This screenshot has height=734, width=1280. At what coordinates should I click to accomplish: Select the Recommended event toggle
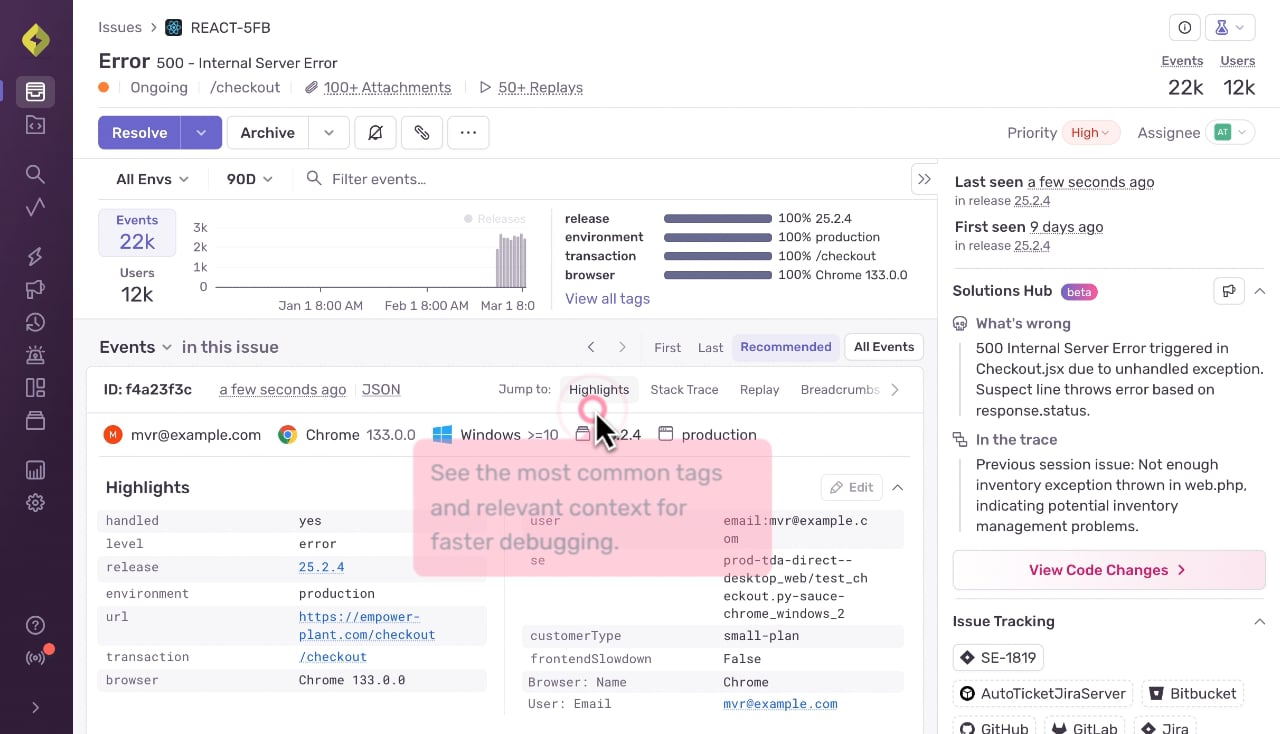pyautogui.click(x=786, y=347)
